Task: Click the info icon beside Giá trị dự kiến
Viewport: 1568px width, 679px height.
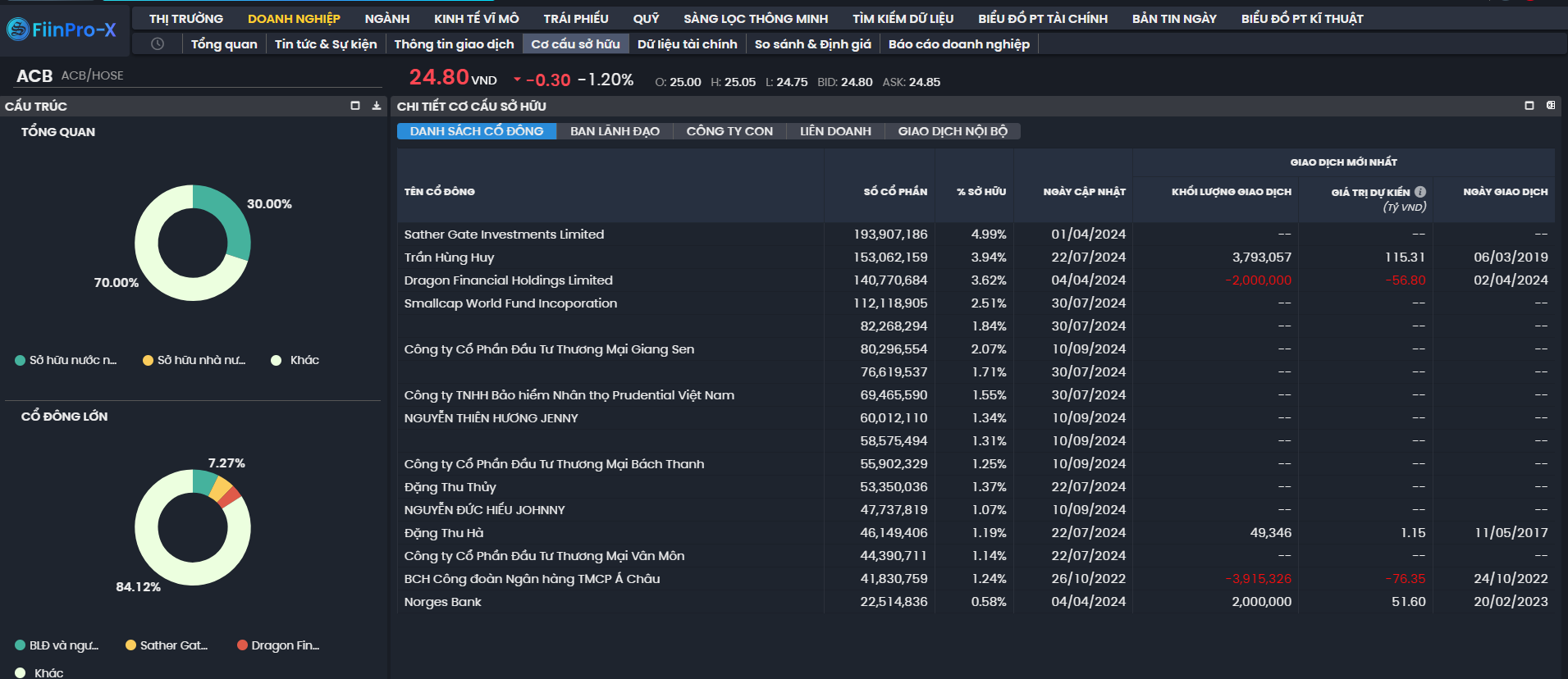Action: [1420, 192]
